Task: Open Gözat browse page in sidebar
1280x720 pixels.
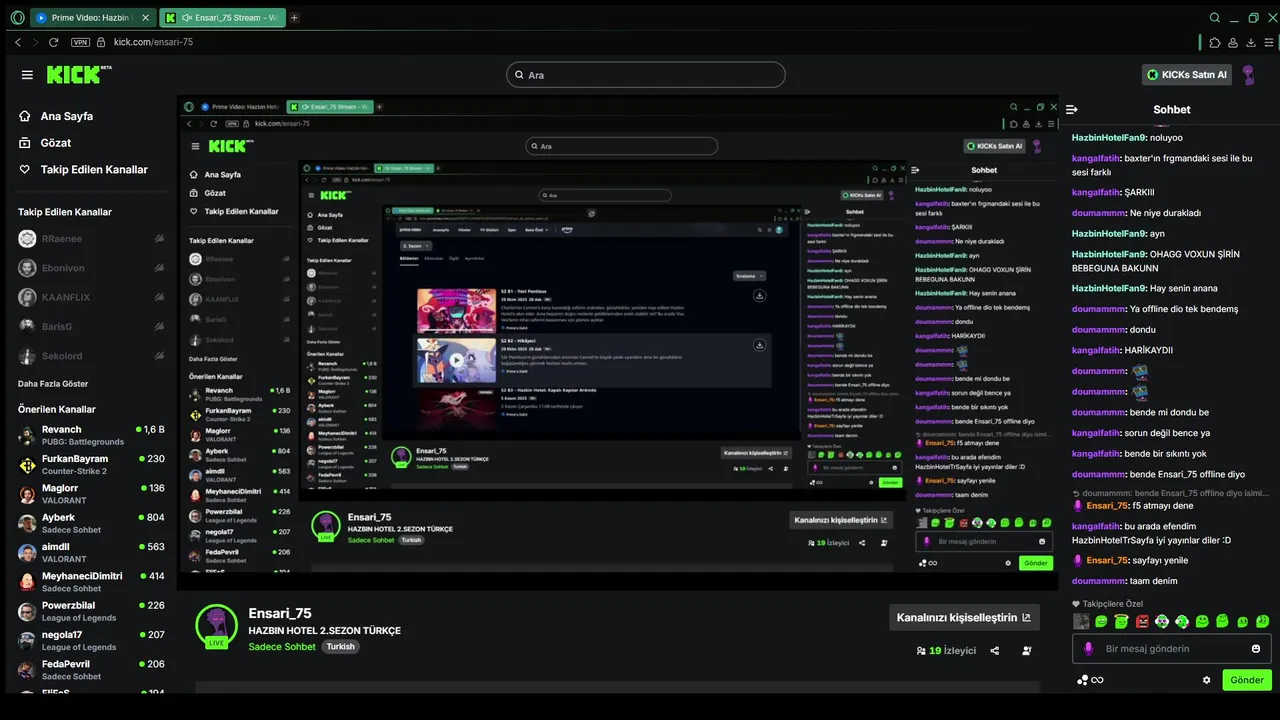Action: tap(45, 143)
